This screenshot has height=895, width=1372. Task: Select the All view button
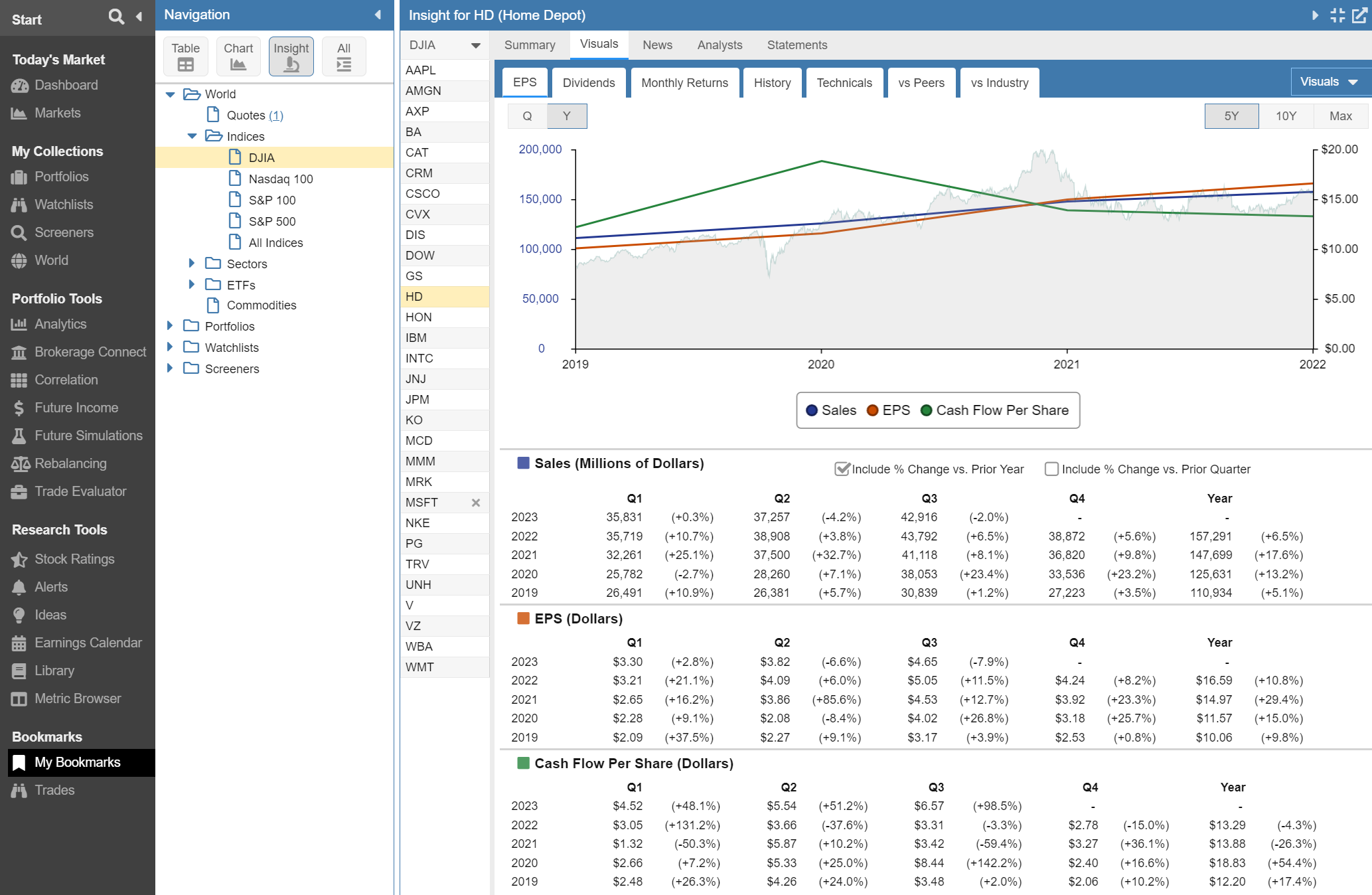(x=343, y=56)
